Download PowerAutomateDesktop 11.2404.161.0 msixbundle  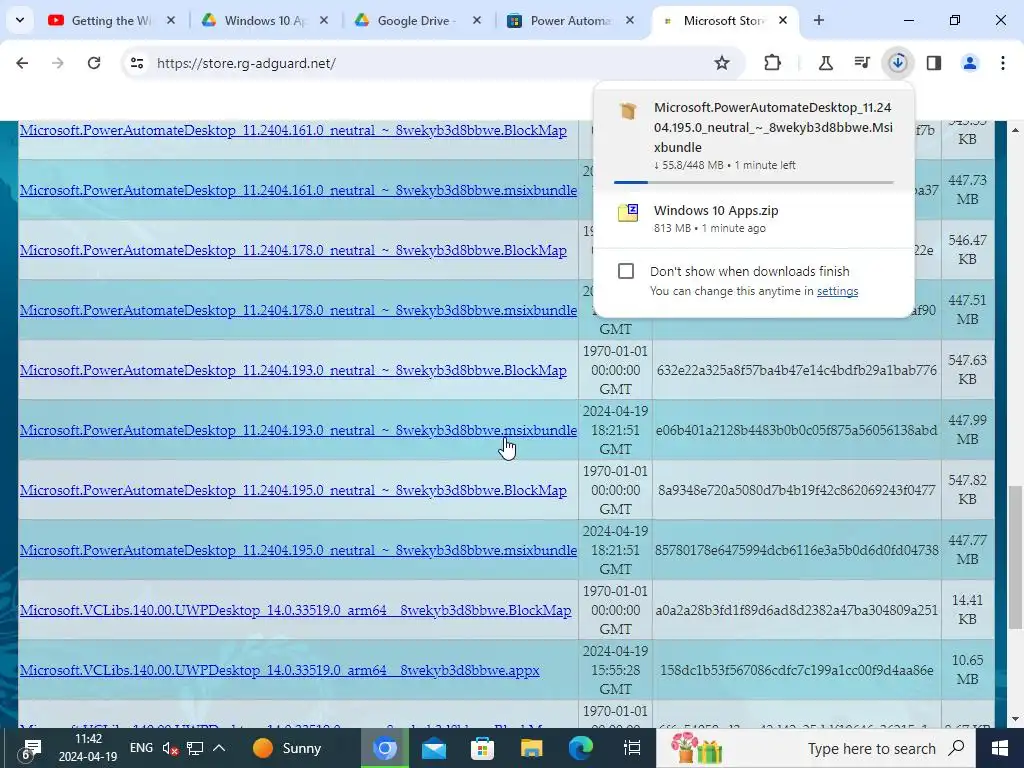point(298,190)
